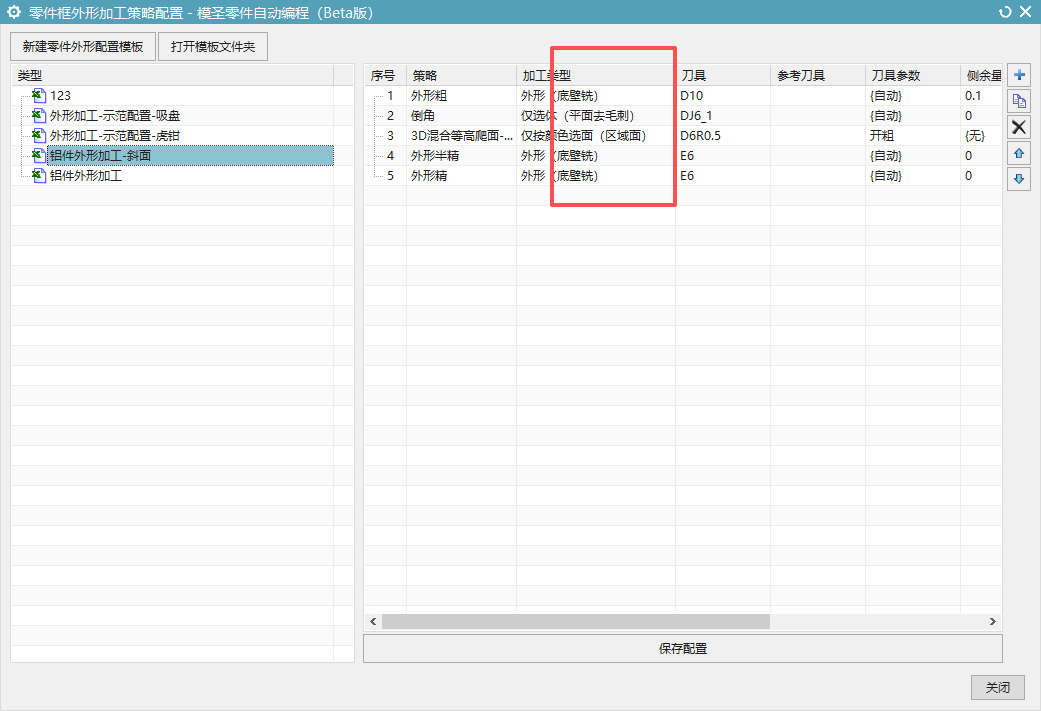
Task: Select the 外形半精 strategy cell
Action: [461, 155]
